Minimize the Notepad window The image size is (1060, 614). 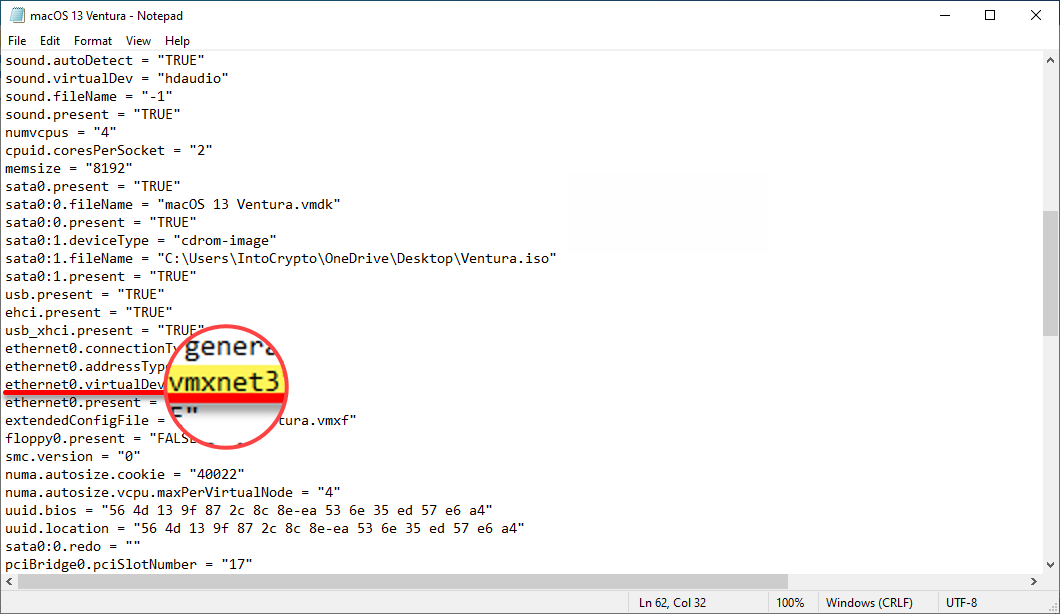click(x=945, y=15)
